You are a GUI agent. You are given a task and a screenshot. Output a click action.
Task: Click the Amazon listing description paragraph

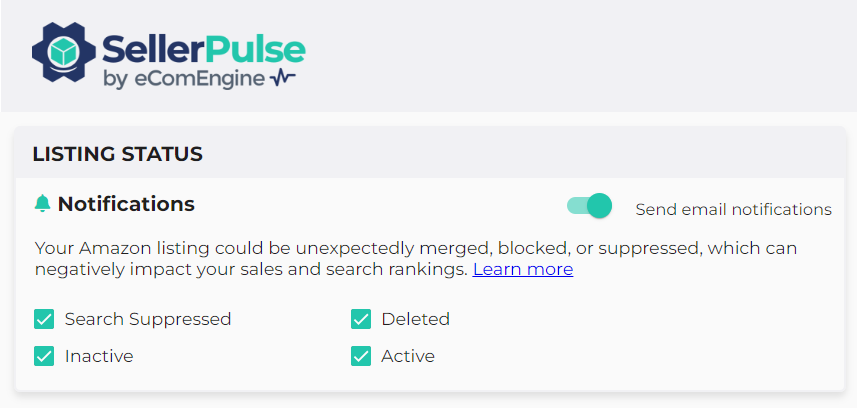point(400,248)
